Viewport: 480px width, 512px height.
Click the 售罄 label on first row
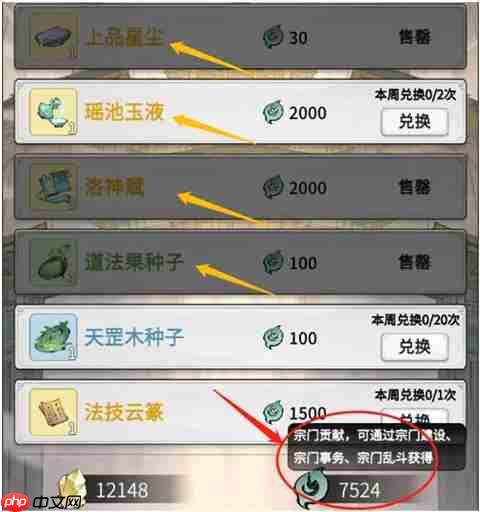point(414,37)
